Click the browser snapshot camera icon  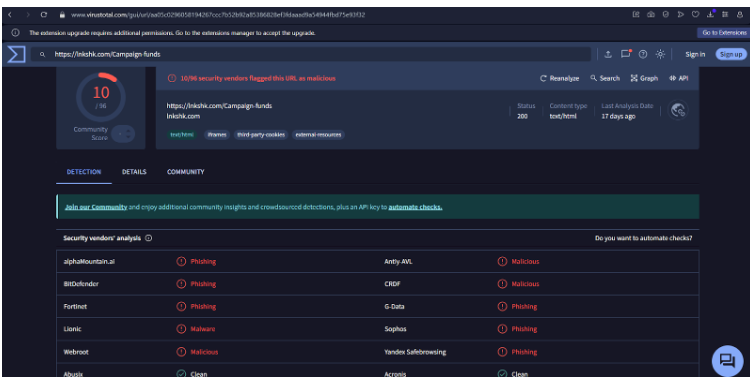(x=651, y=15)
